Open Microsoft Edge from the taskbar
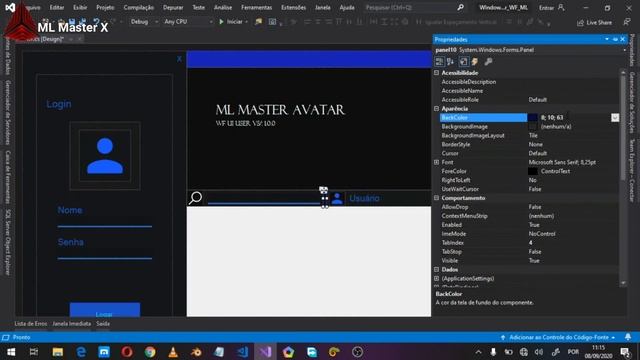 (81, 352)
